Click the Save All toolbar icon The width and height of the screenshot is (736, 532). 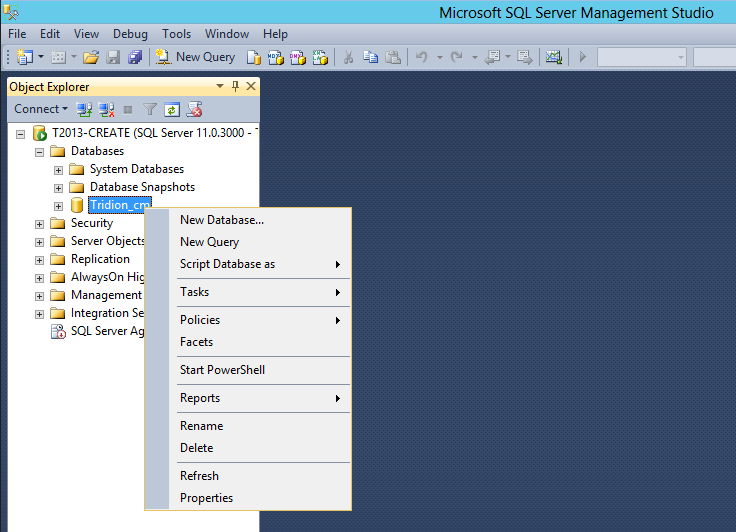[135, 57]
